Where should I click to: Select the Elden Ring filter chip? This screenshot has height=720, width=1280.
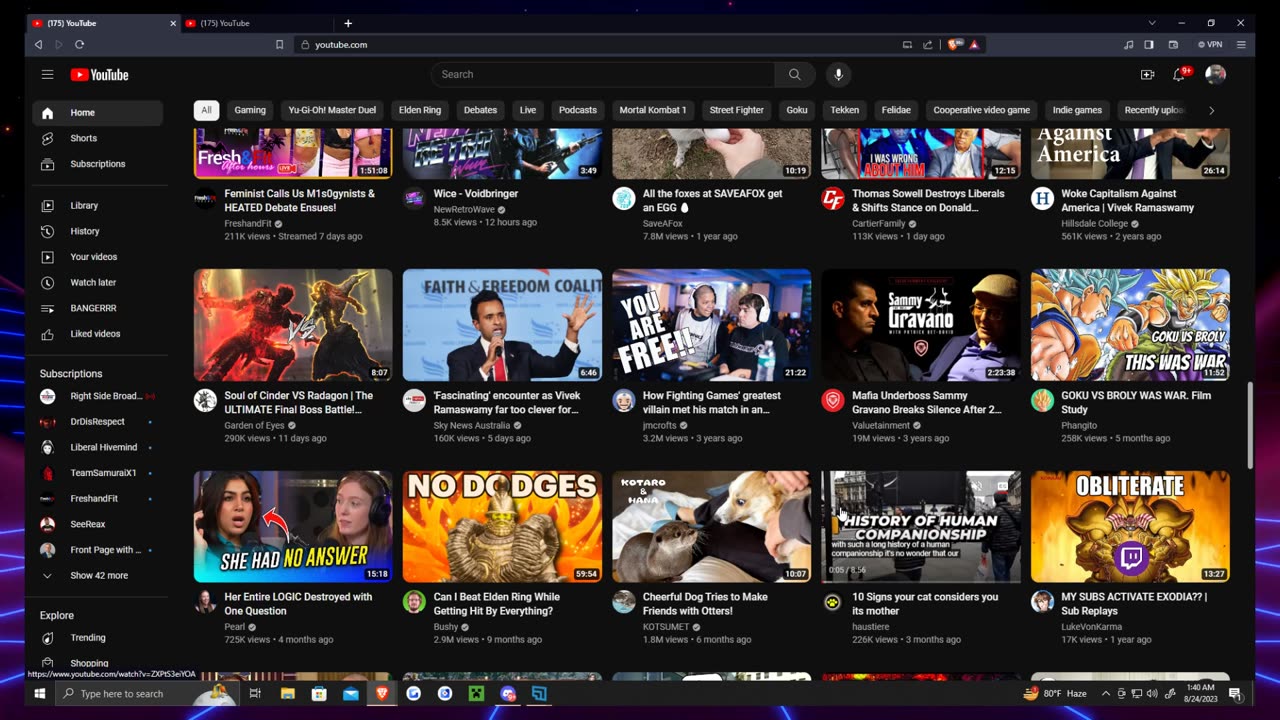(x=420, y=110)
